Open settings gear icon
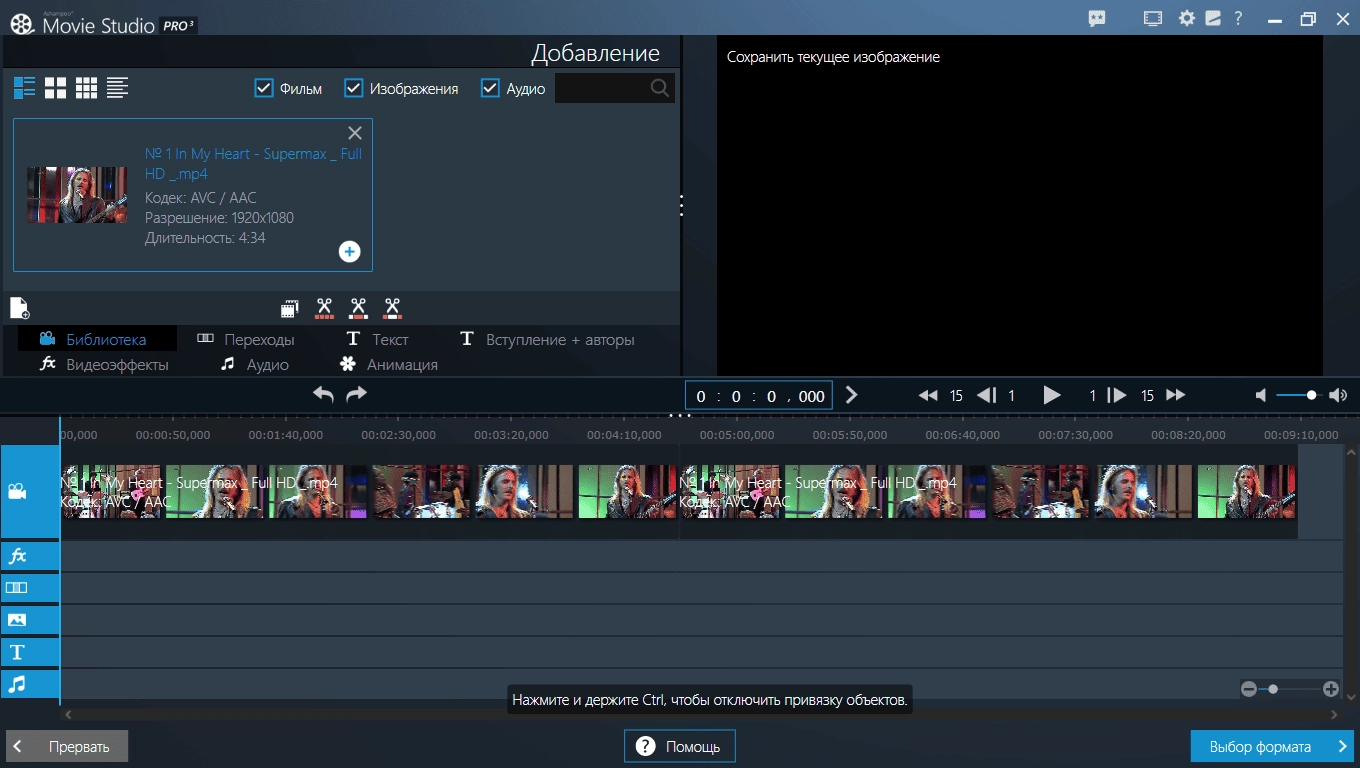Image resolution: width=1360 pixels, height=768 pixels. [x=1187, y=18]
